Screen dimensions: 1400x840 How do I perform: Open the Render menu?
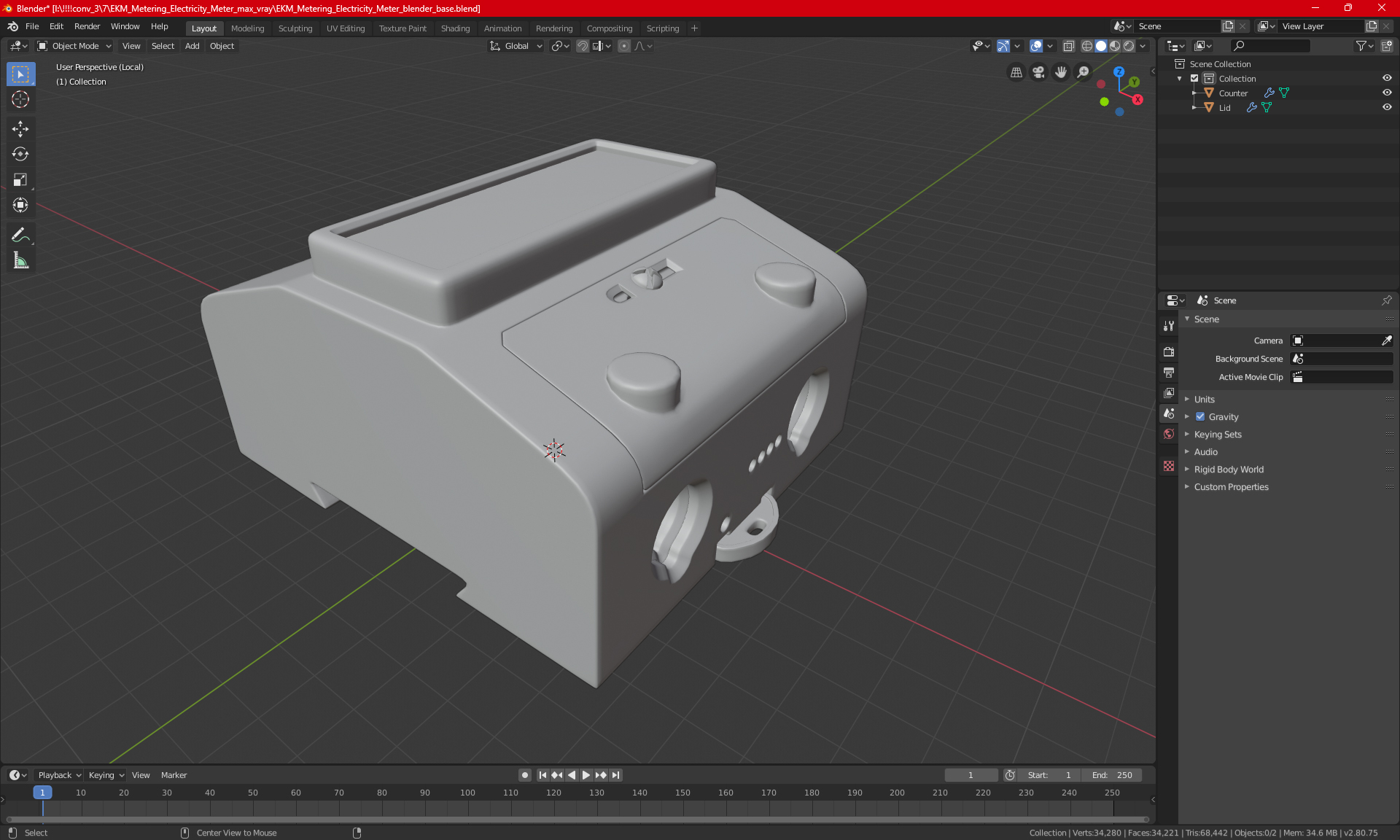click(87, 26)
